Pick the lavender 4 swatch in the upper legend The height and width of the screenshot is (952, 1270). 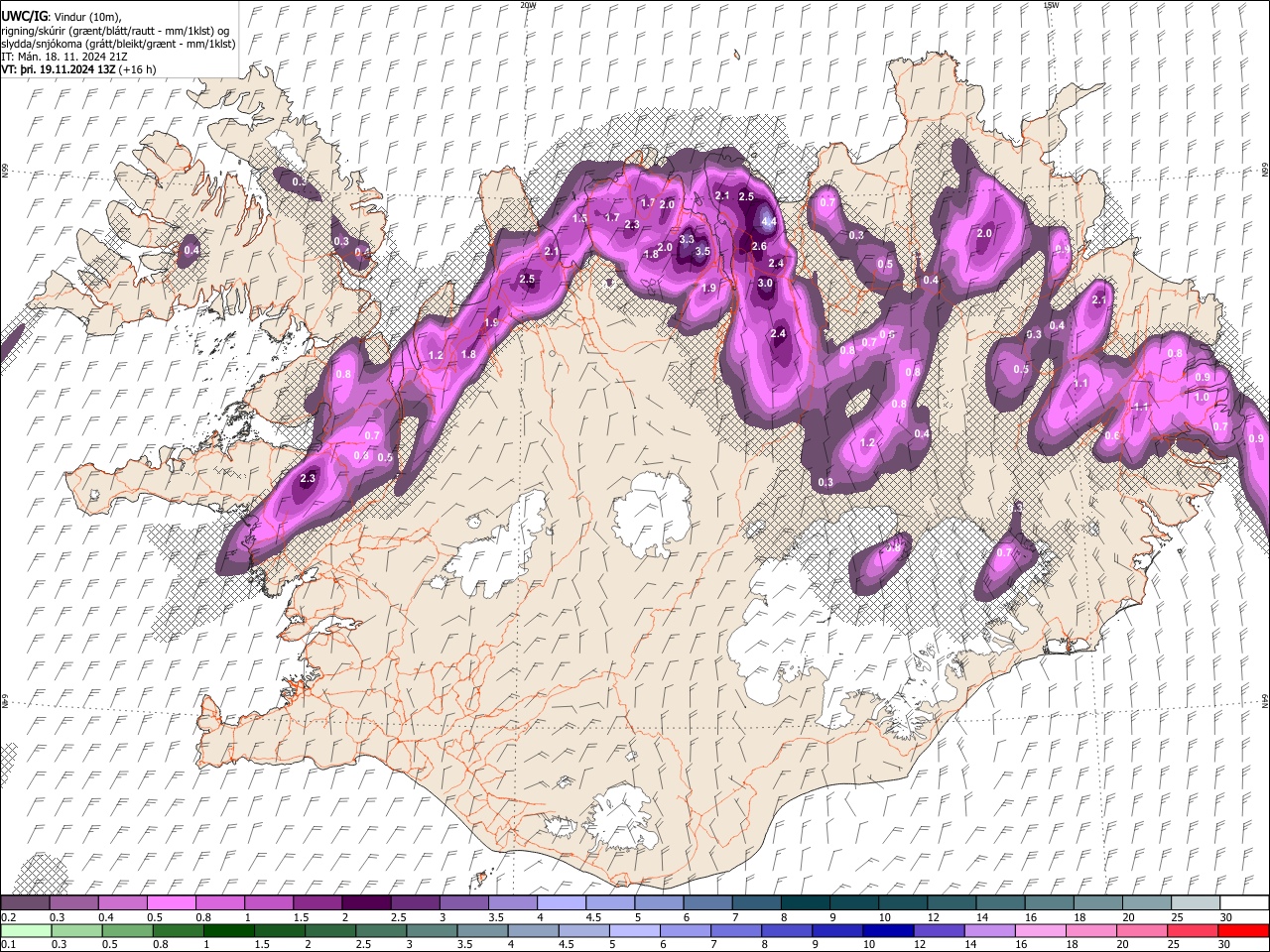click(562, 902)
